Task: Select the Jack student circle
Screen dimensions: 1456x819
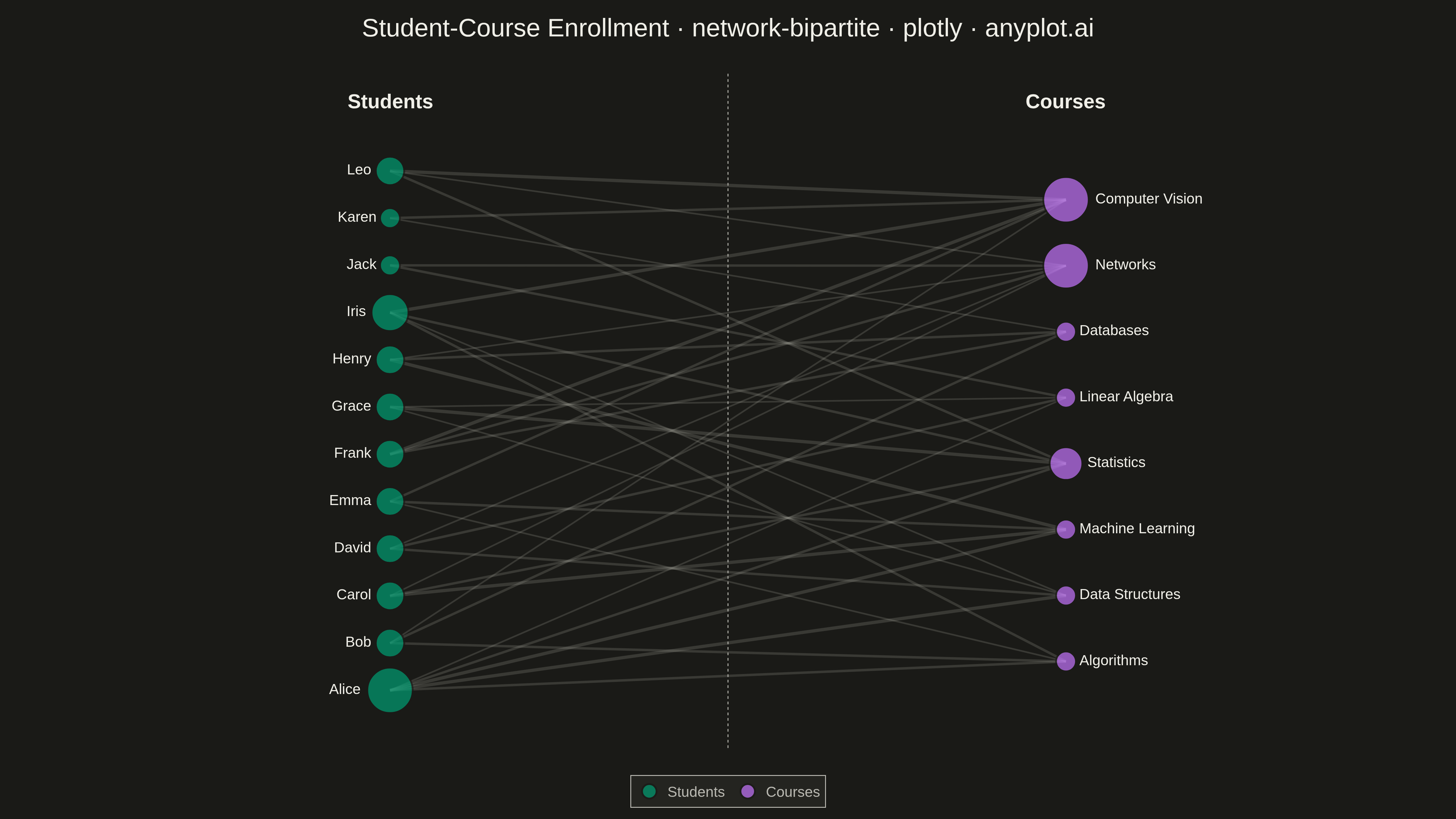Action: (x=389, y=265)
